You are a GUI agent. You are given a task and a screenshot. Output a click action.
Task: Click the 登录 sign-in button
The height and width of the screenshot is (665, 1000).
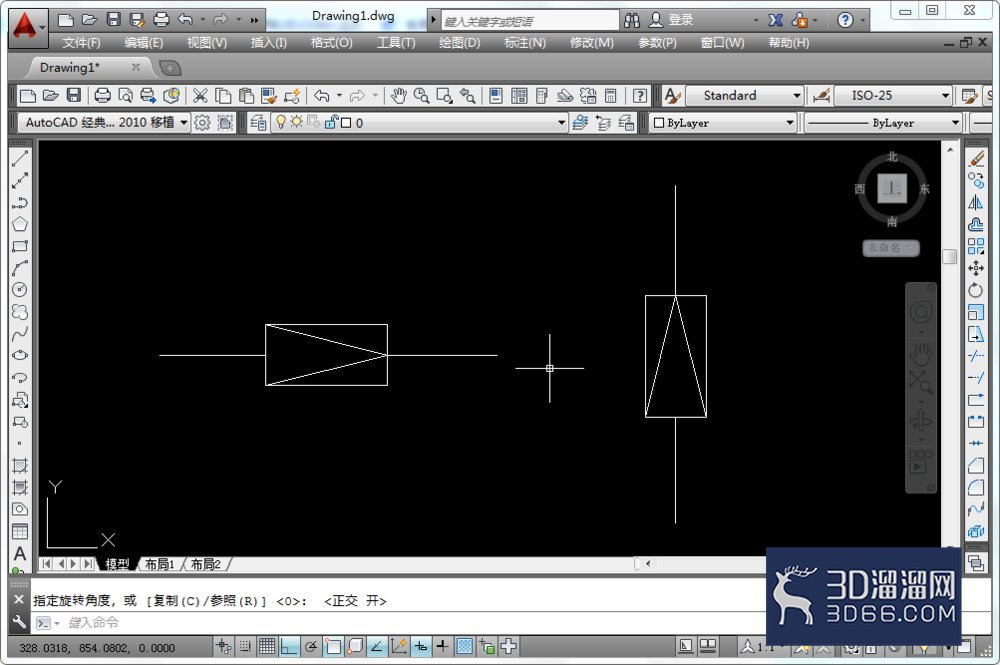point(671,20)
